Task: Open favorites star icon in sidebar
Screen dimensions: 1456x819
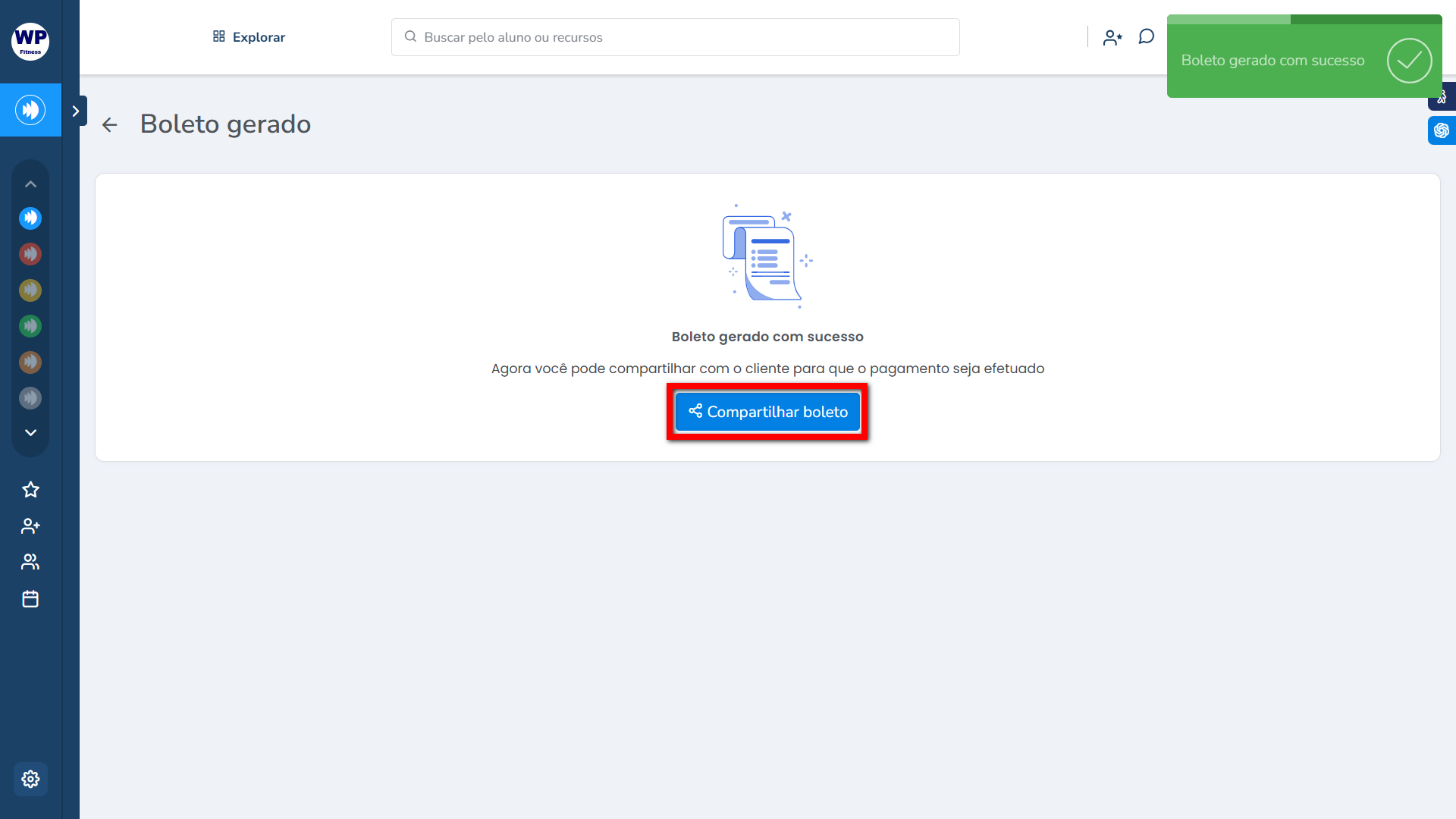Action: pos(30,490)
